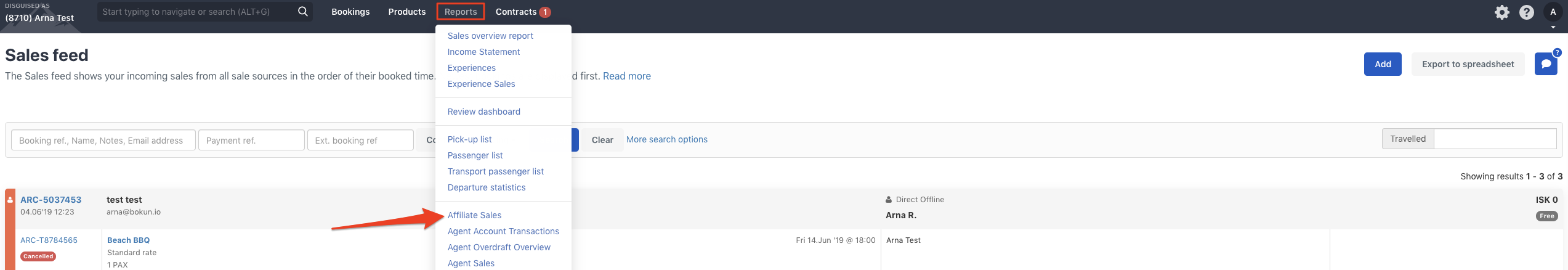Open Agent Account Transactions

click(503, 231)
